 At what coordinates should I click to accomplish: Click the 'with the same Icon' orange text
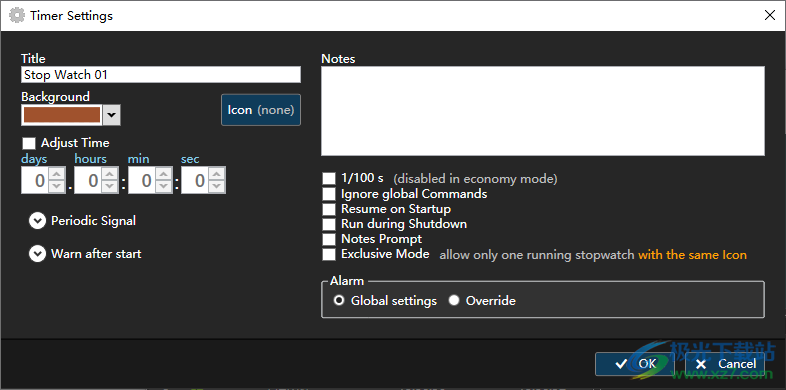coord(692,255)
